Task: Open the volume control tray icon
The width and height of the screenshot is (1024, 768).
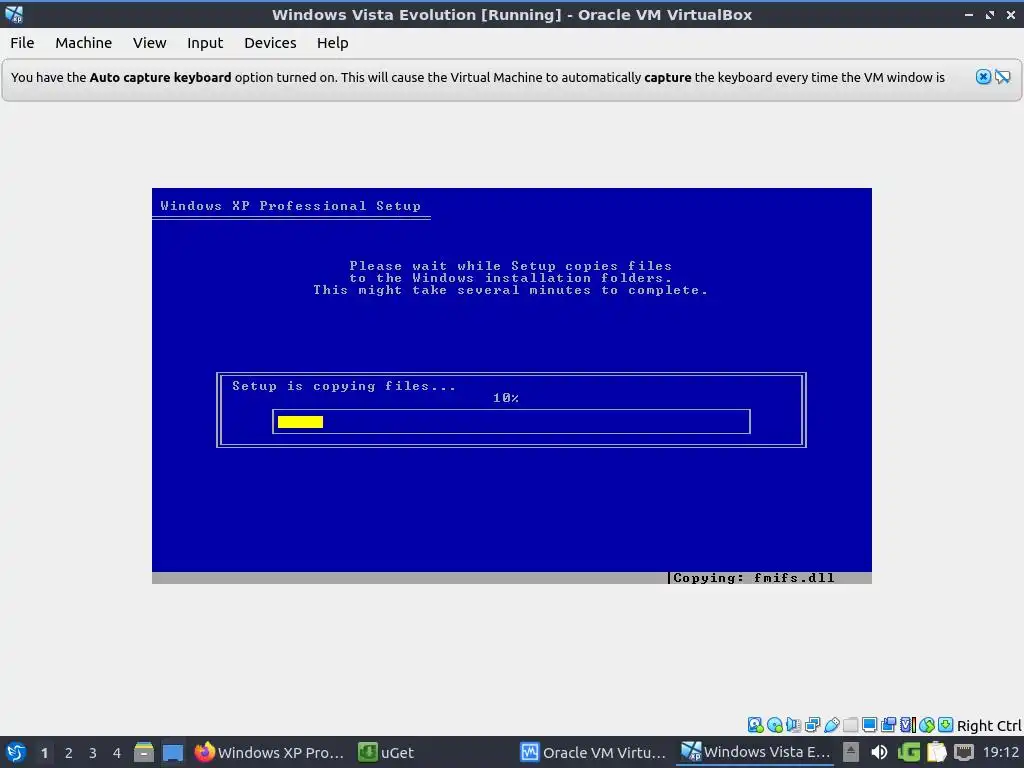Action: pos(879,752)
